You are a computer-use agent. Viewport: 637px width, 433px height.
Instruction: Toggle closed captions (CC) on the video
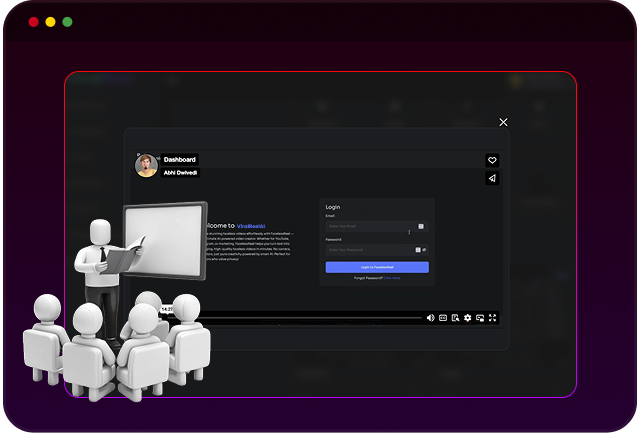pos(443,318)
